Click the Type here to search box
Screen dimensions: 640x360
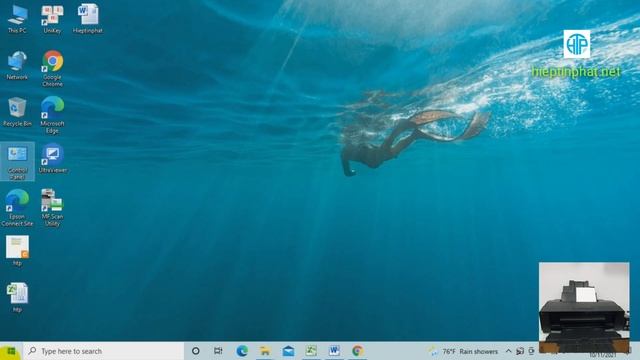coord(104,351)
